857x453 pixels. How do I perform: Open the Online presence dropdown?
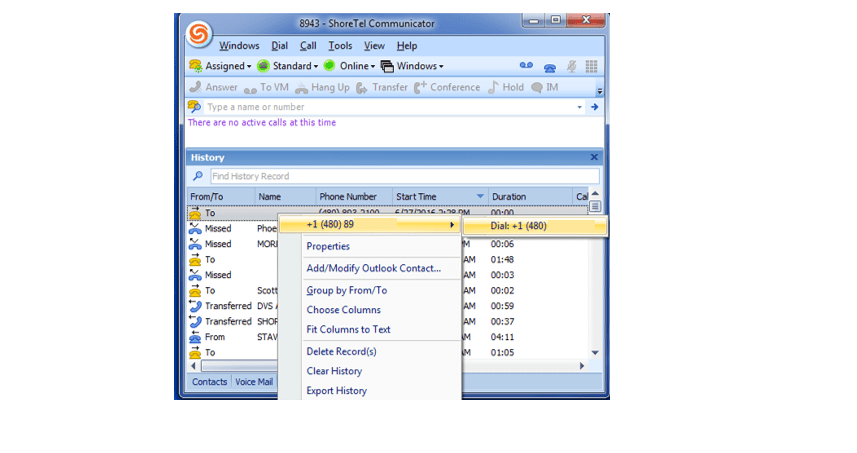point(349,66)
